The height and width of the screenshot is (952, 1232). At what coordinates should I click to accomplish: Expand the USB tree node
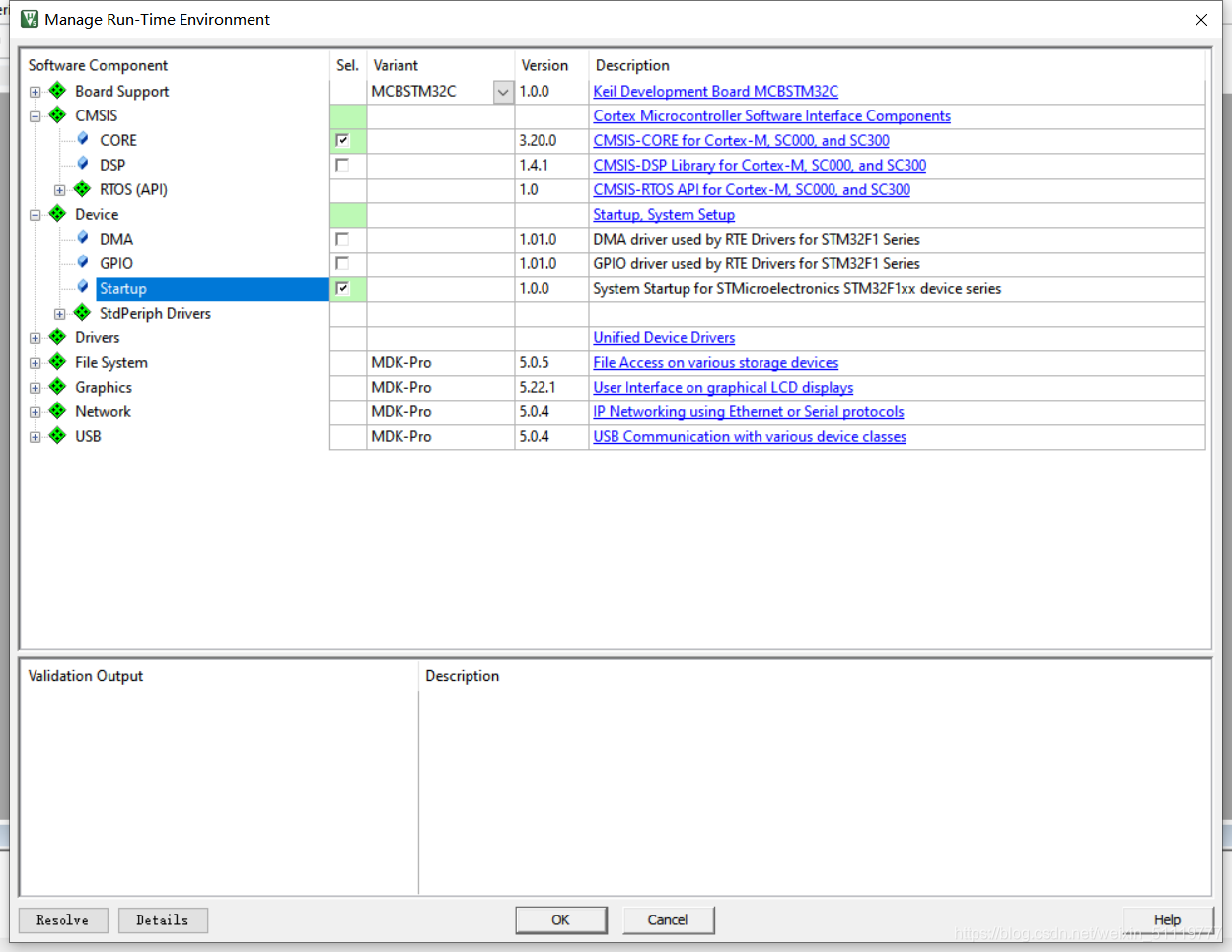pyautogui.click(x=36, y=437)
